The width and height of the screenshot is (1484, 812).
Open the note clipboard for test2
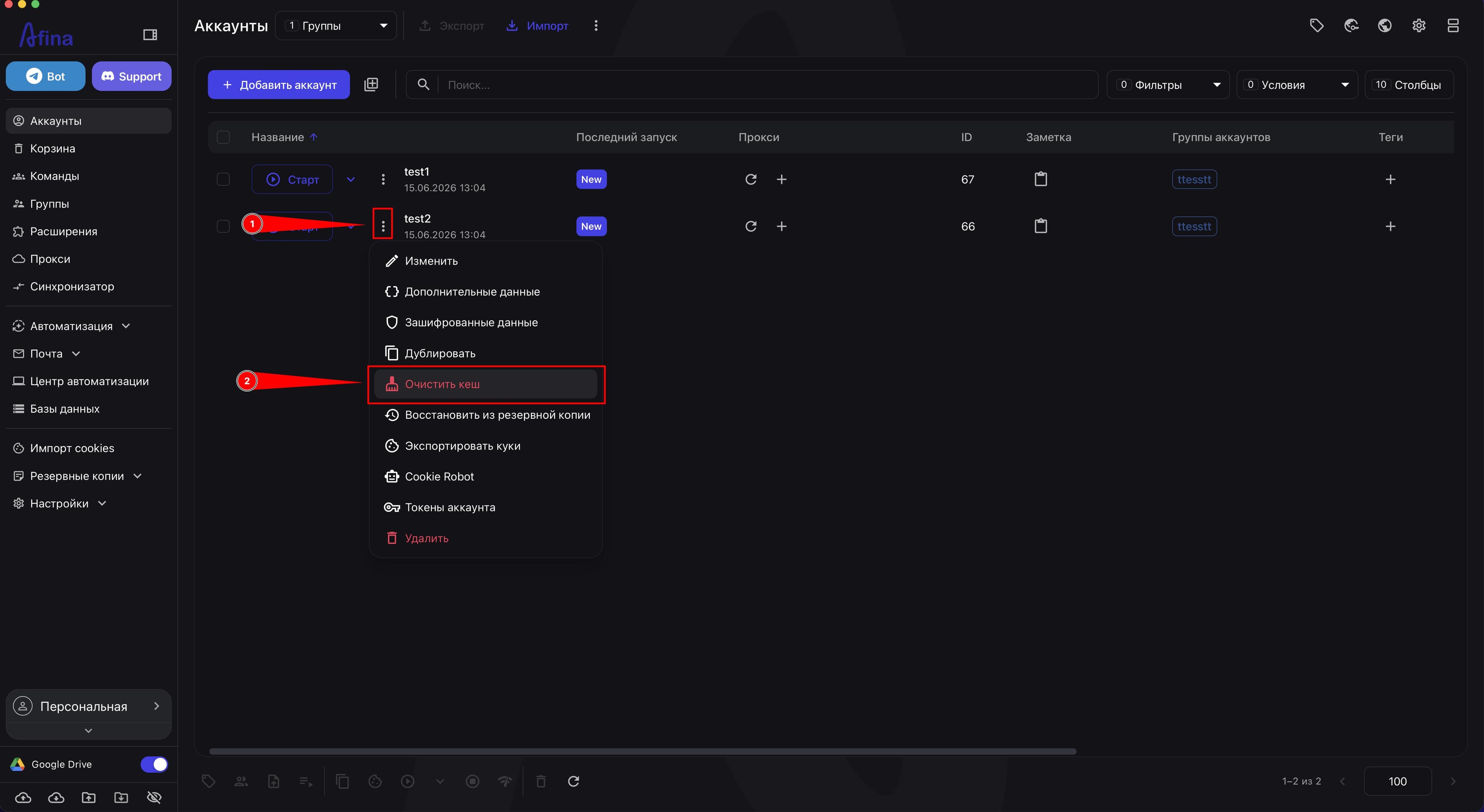1040,226
